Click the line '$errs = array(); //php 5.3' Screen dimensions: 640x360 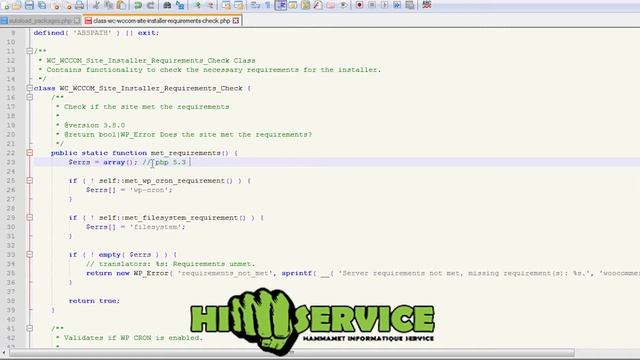pos(127,162)
